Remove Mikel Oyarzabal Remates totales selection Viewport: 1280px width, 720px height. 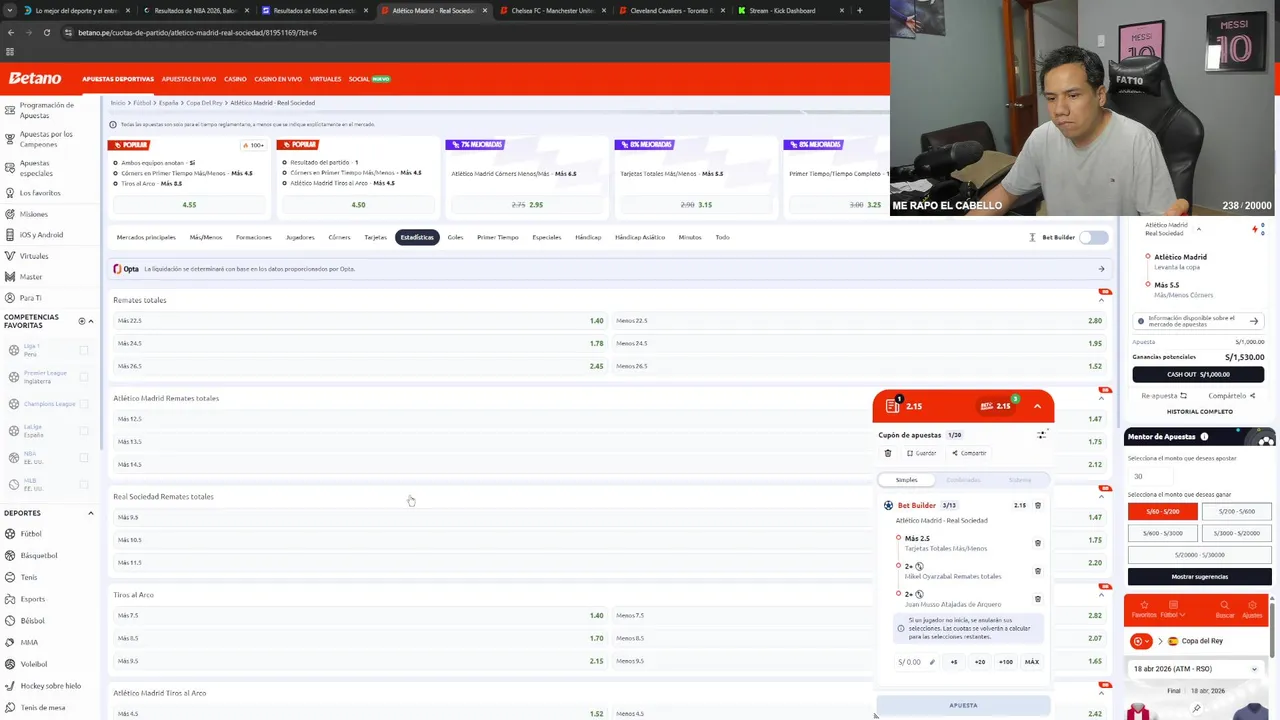[x=1038, y=571]
